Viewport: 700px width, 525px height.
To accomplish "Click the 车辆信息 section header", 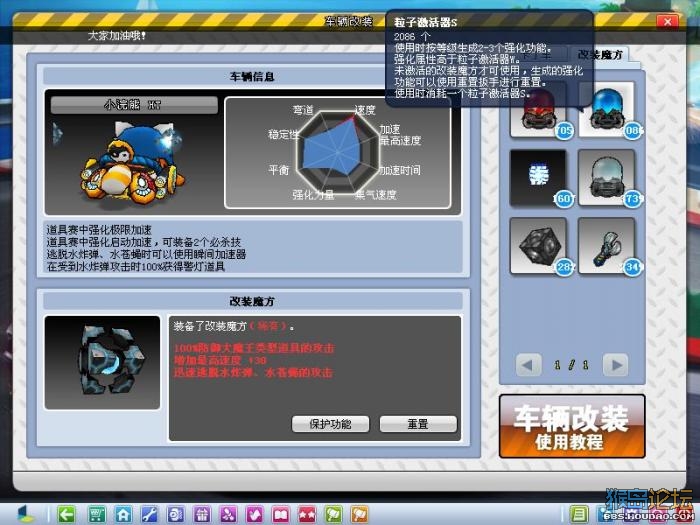I will 253,76.
